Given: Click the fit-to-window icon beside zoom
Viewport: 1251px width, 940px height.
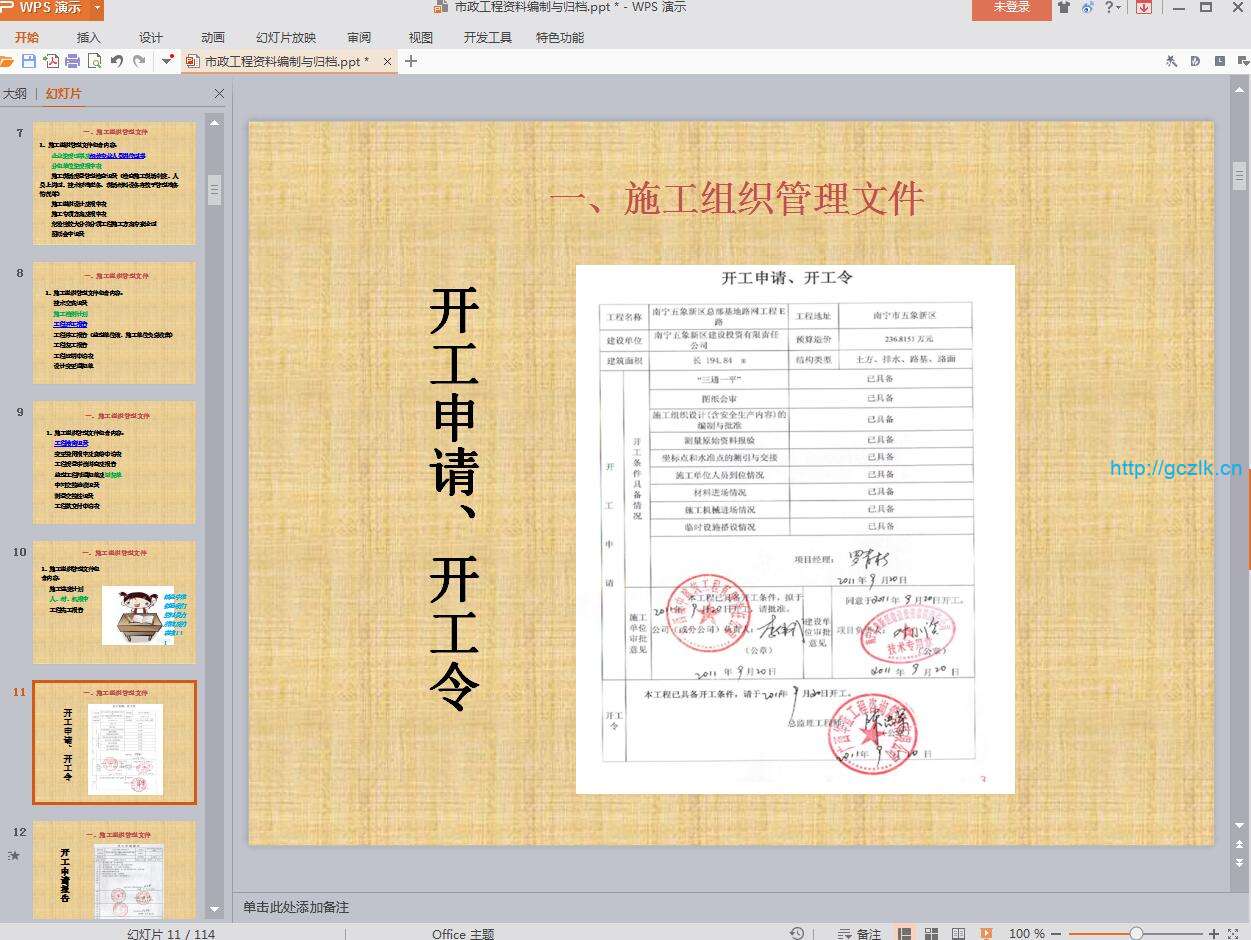Looking at the screenshot, I should 1234,933.
